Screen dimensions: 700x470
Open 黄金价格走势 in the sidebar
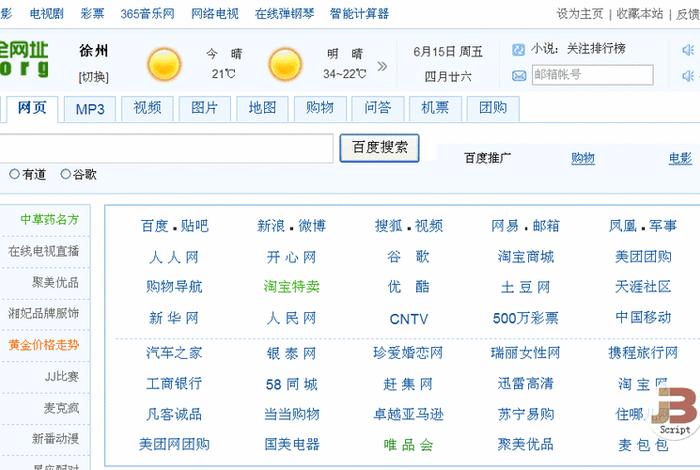(44, 345)
